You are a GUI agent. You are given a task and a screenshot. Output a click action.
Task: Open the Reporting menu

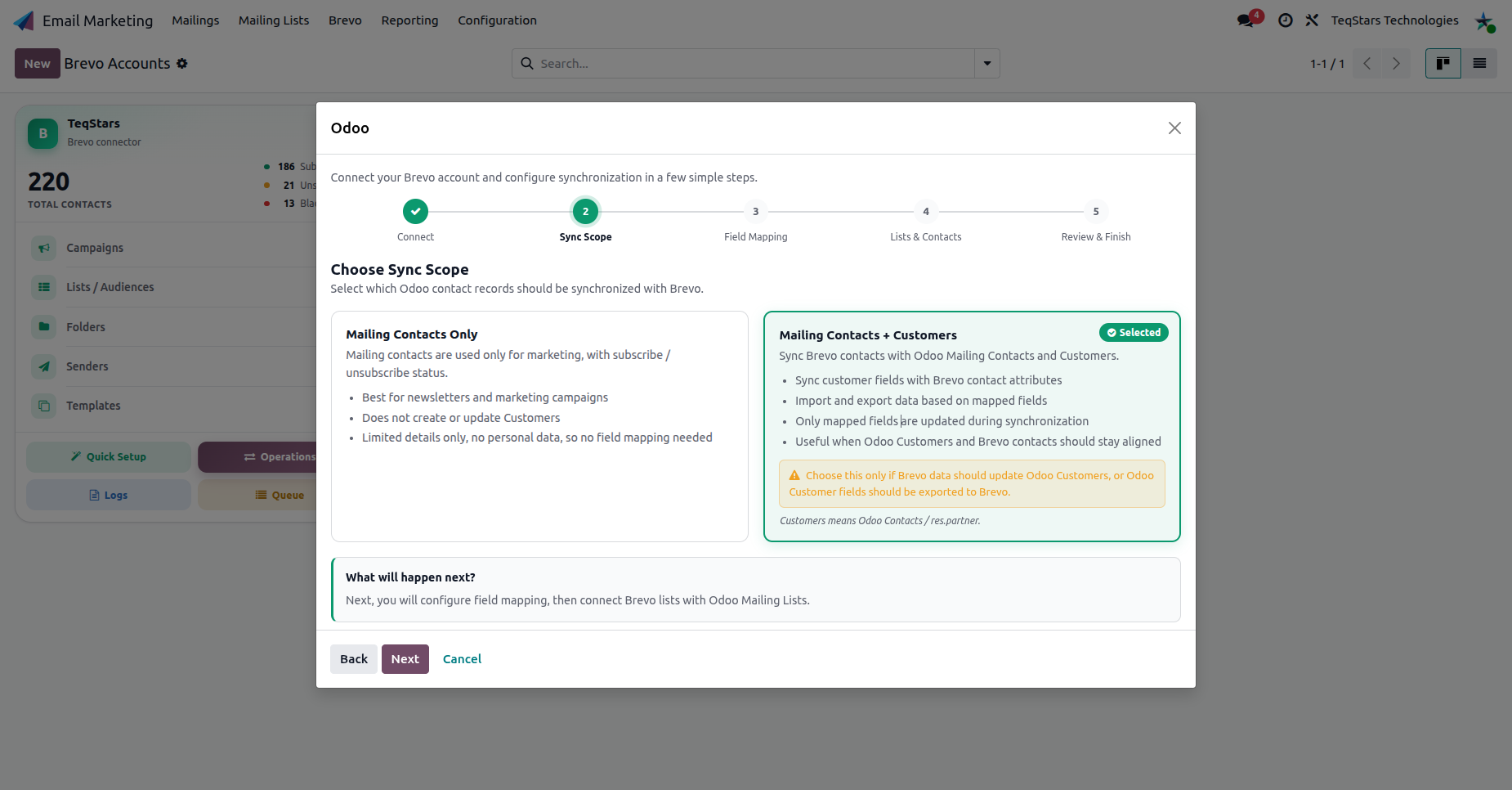[x=409, y=20]
